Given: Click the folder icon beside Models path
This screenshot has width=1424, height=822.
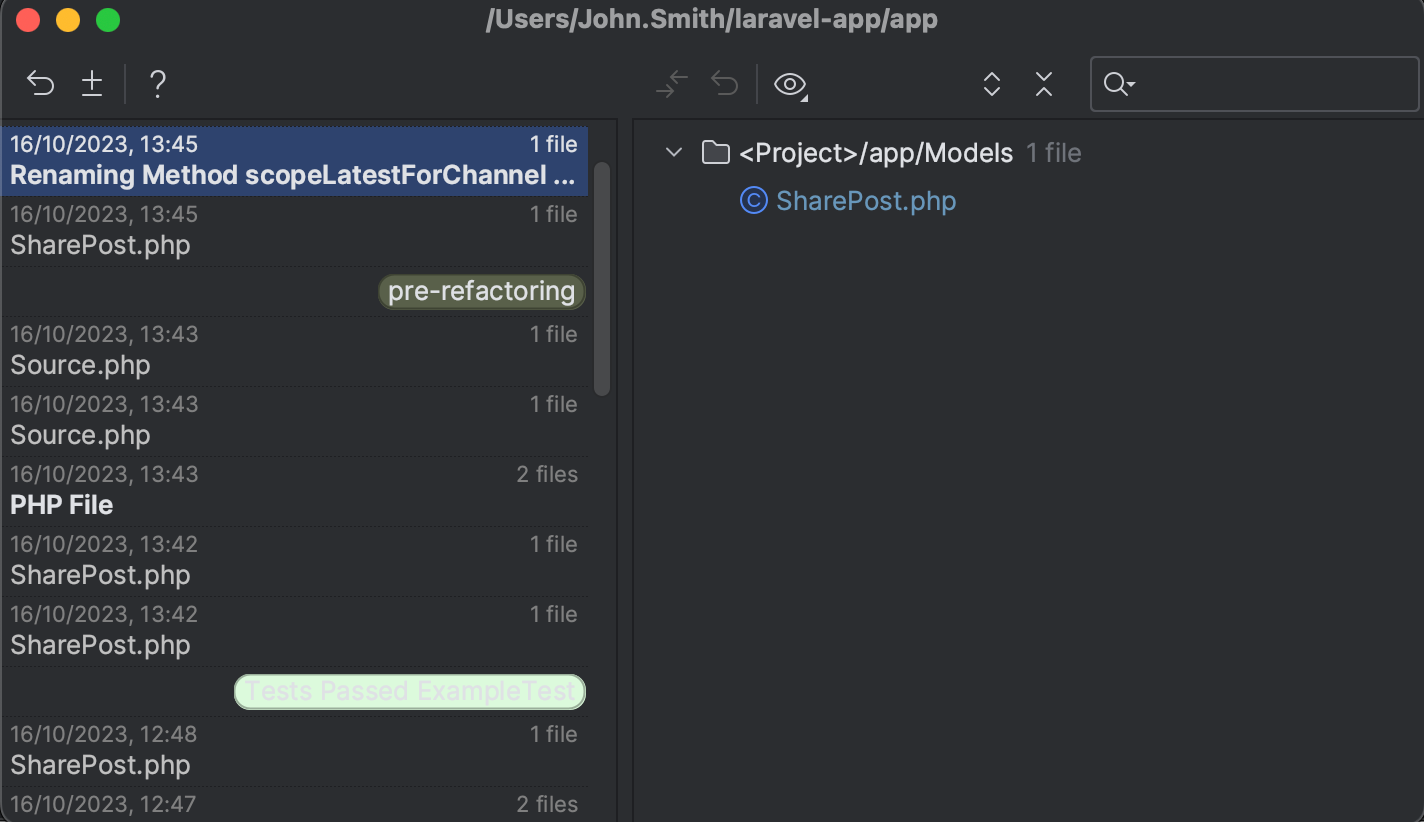Looking at the screenshot, I should click(714, 152).
